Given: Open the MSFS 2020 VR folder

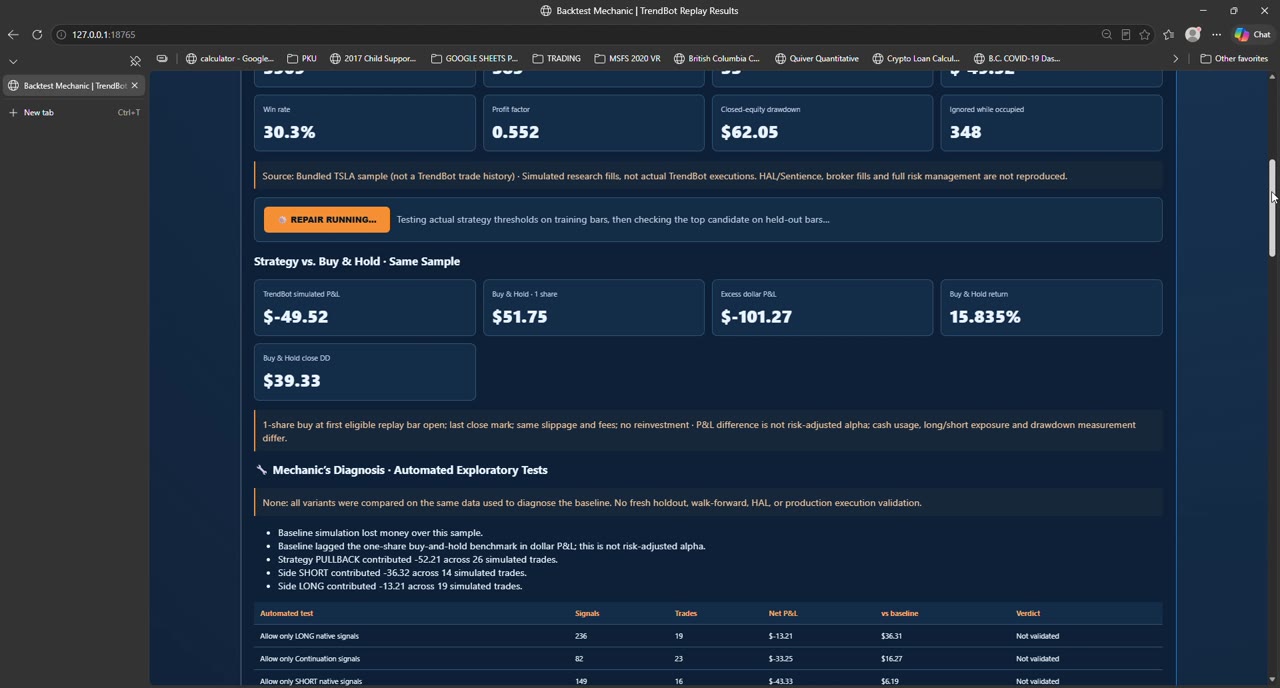Looking at the screenshot, I should 627,58.
